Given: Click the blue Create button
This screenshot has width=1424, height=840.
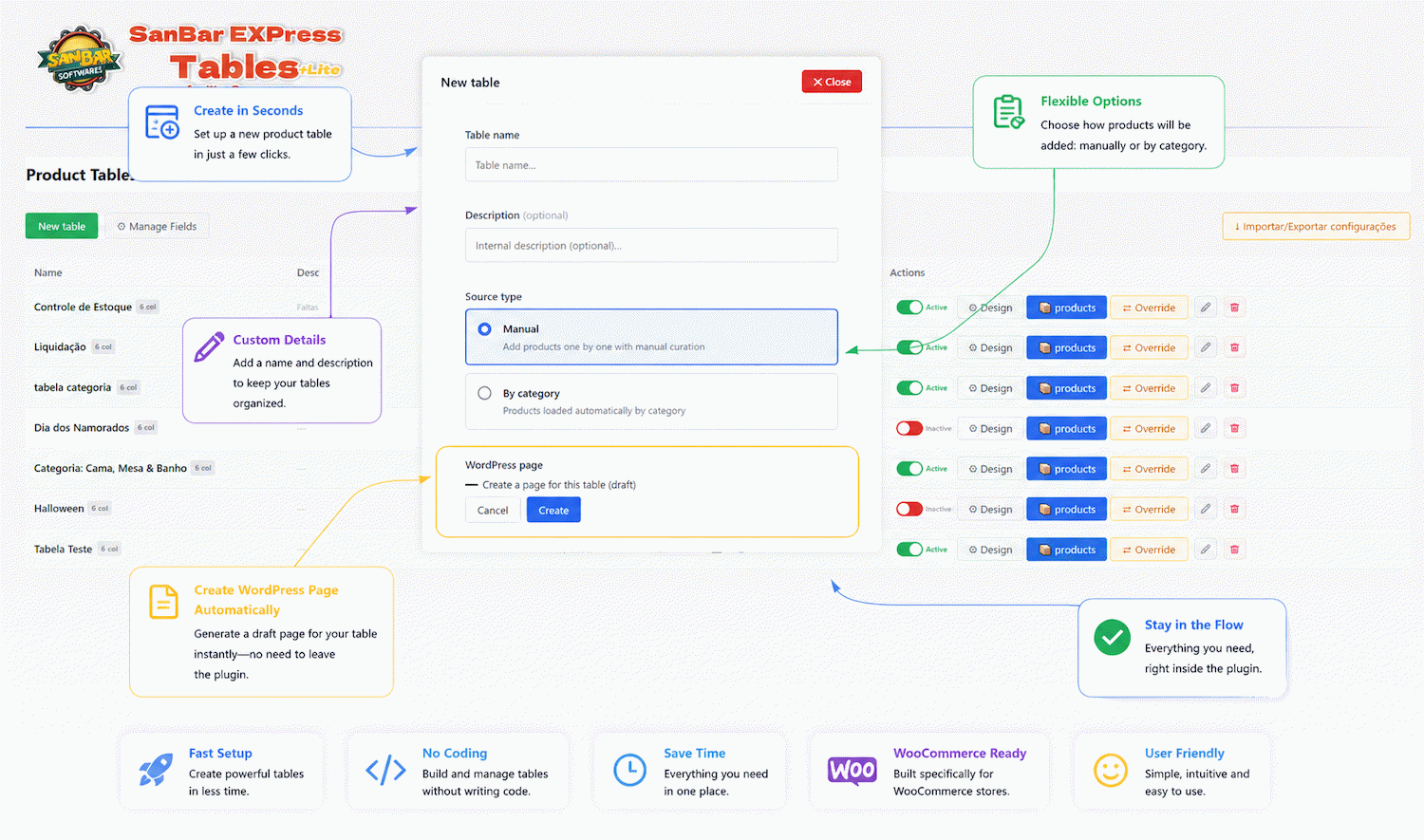Looking at the screenshot, I should point(553,511).
